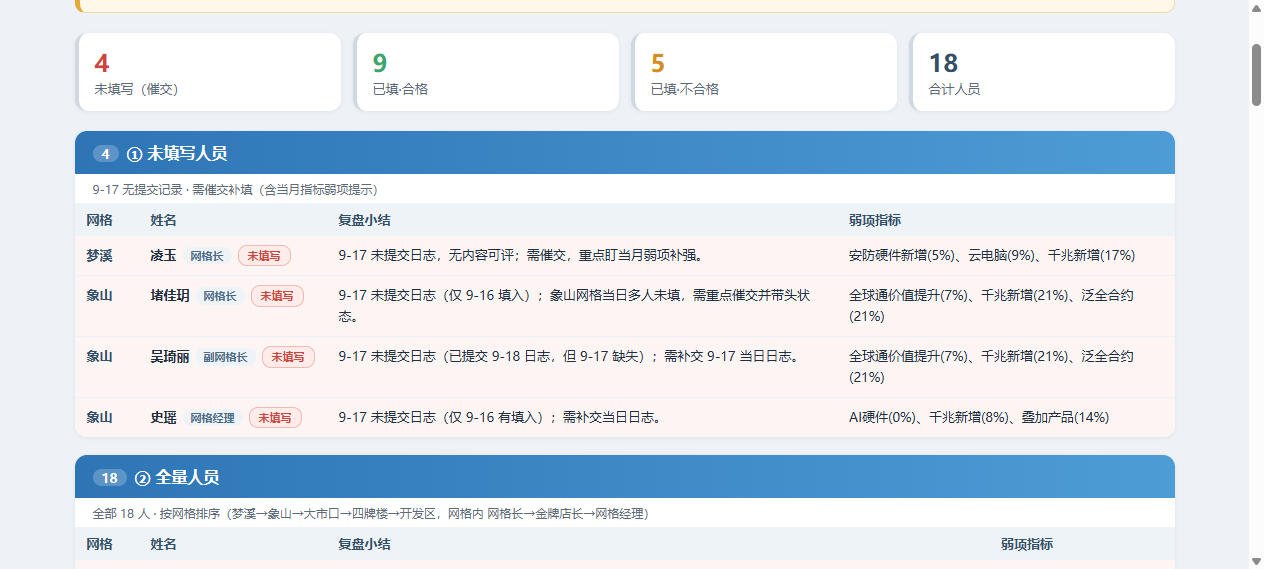Click the name 凌玉
Image resolution: width=1264 pixels, height=569 pixels.
163,255
